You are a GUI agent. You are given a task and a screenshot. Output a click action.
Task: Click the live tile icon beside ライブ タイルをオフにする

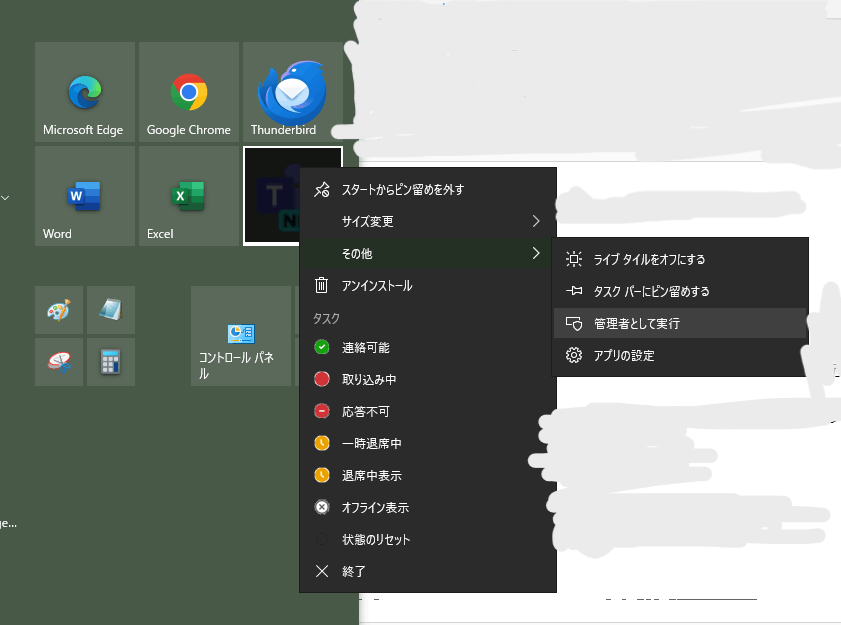[574, 259]
